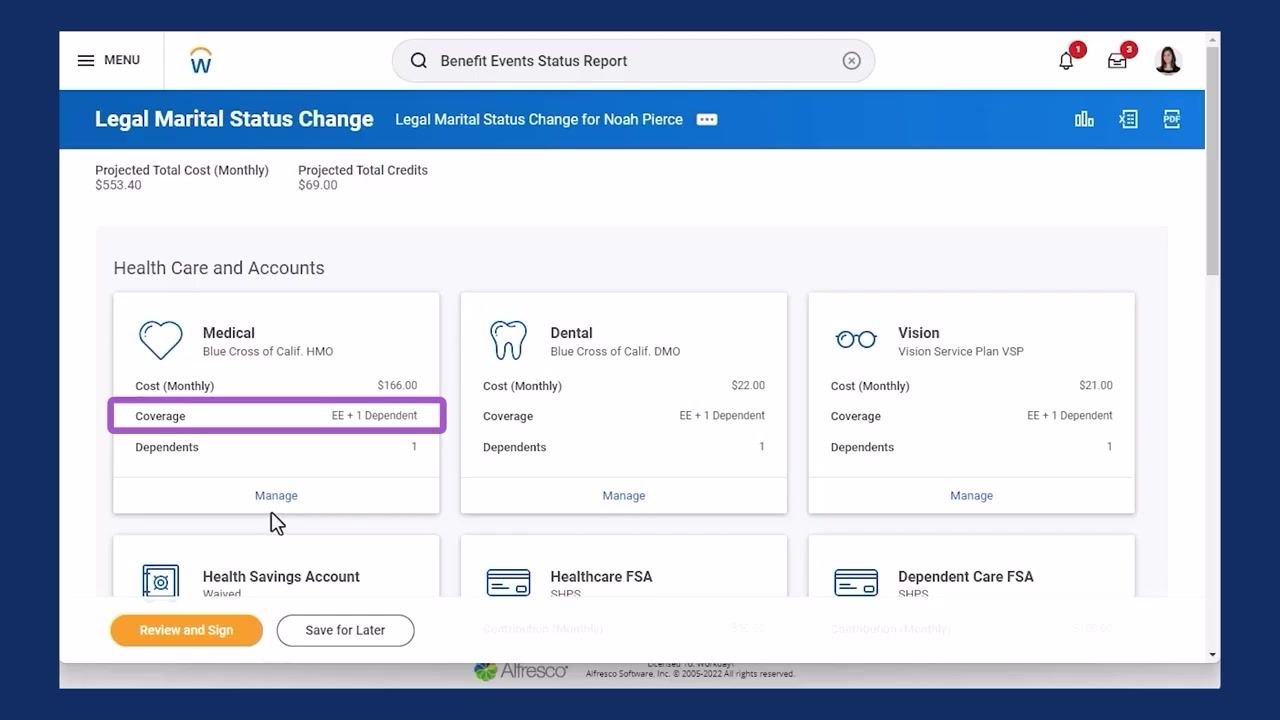Click Medical monthly cost $166.00
This screenshot has width=1280, height=720.
coord(397,385)
